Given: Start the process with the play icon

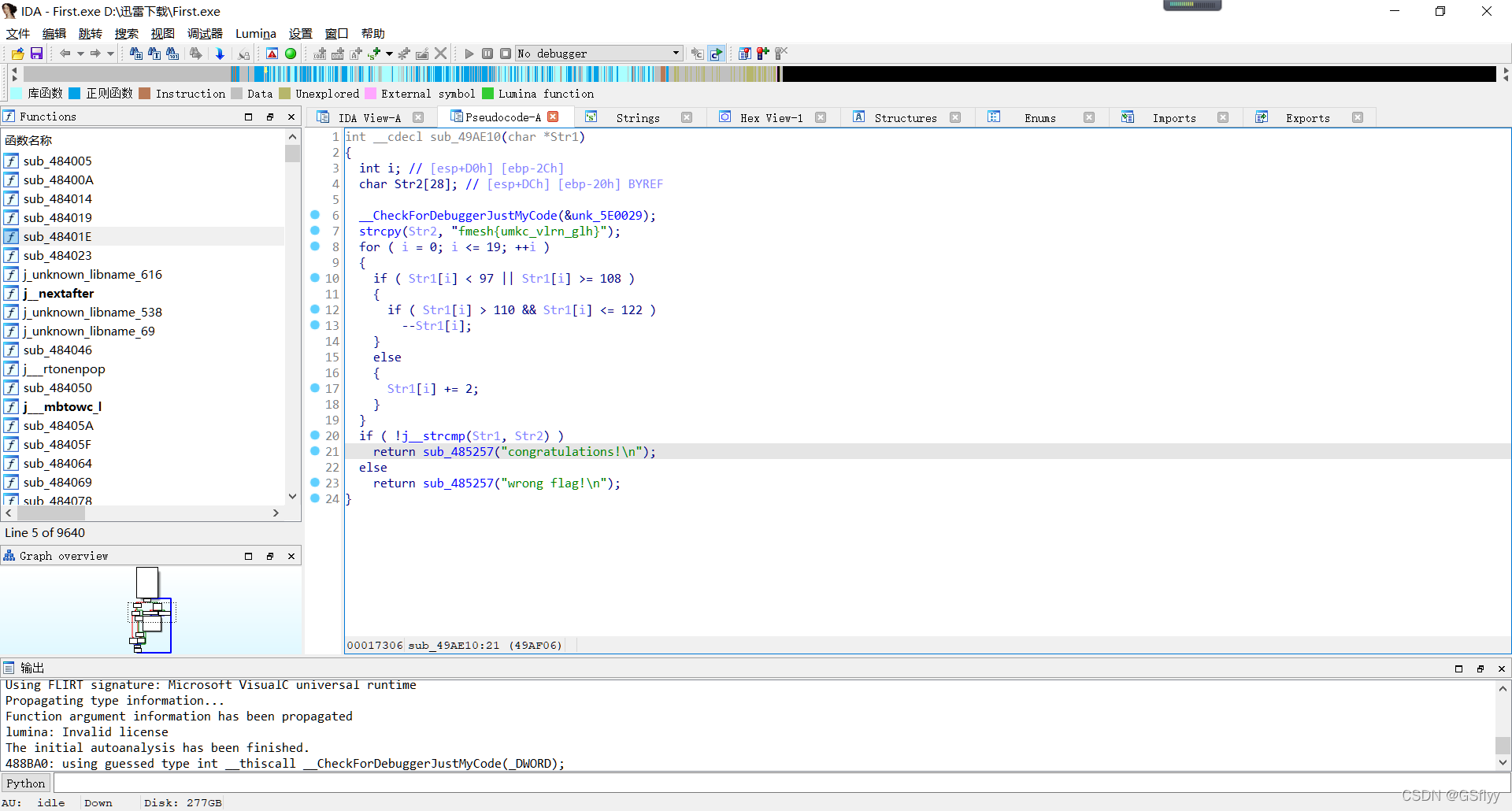Looking at the screenshot, I should pyautogui.click(x=469, y=54).
